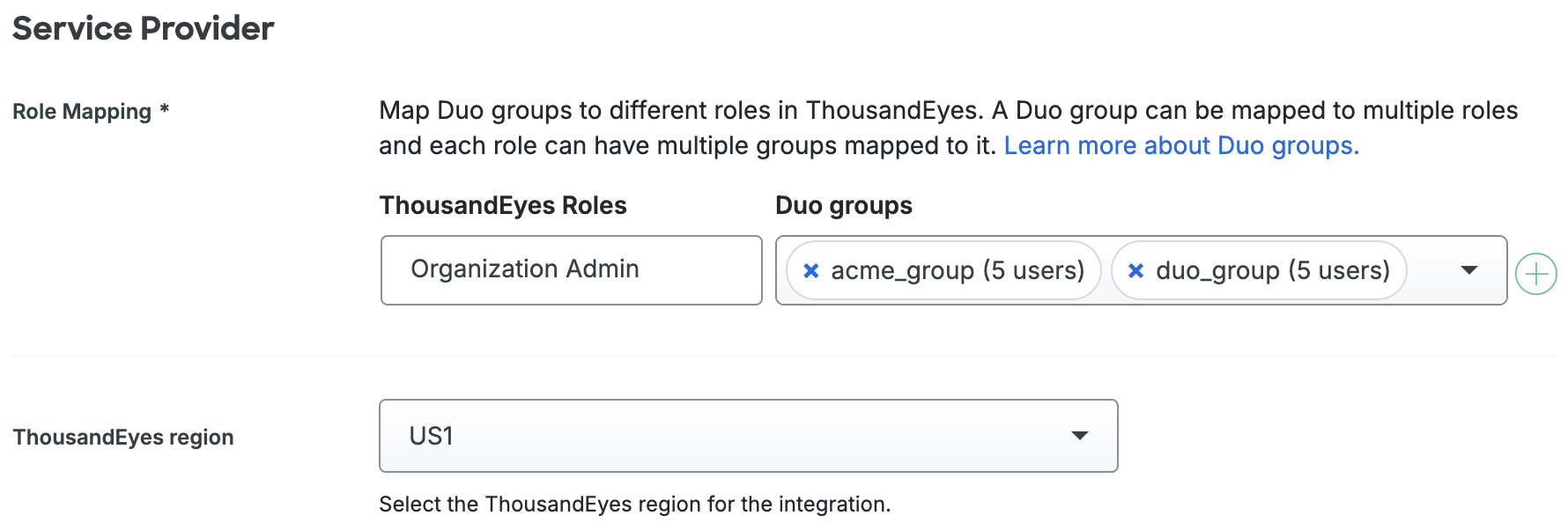Click the Organization Admin roles field
Viewport: 1568px width, 530px height.
[571, 270]
